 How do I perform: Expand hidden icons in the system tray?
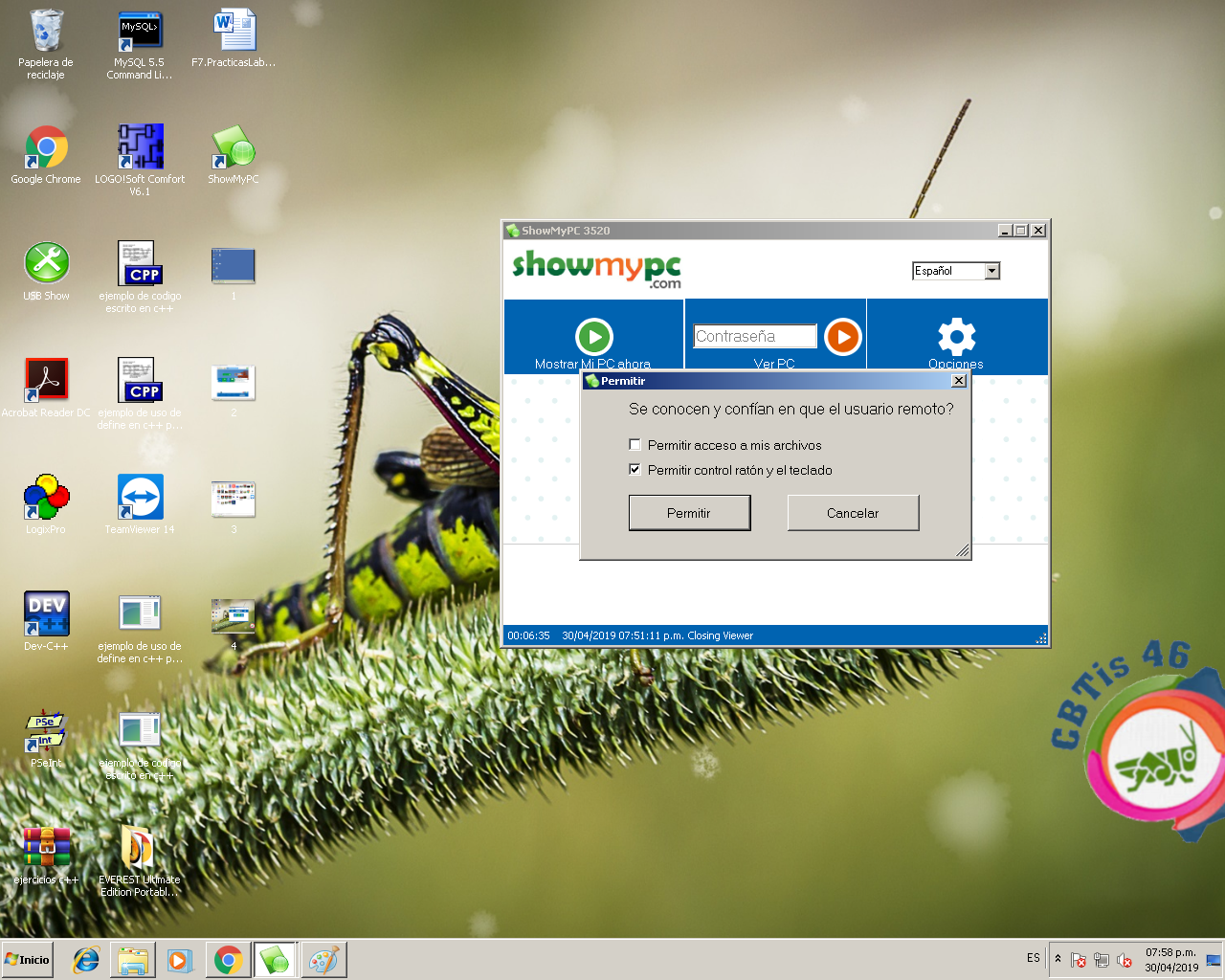pyautogui.click(x=1057, y=958)
